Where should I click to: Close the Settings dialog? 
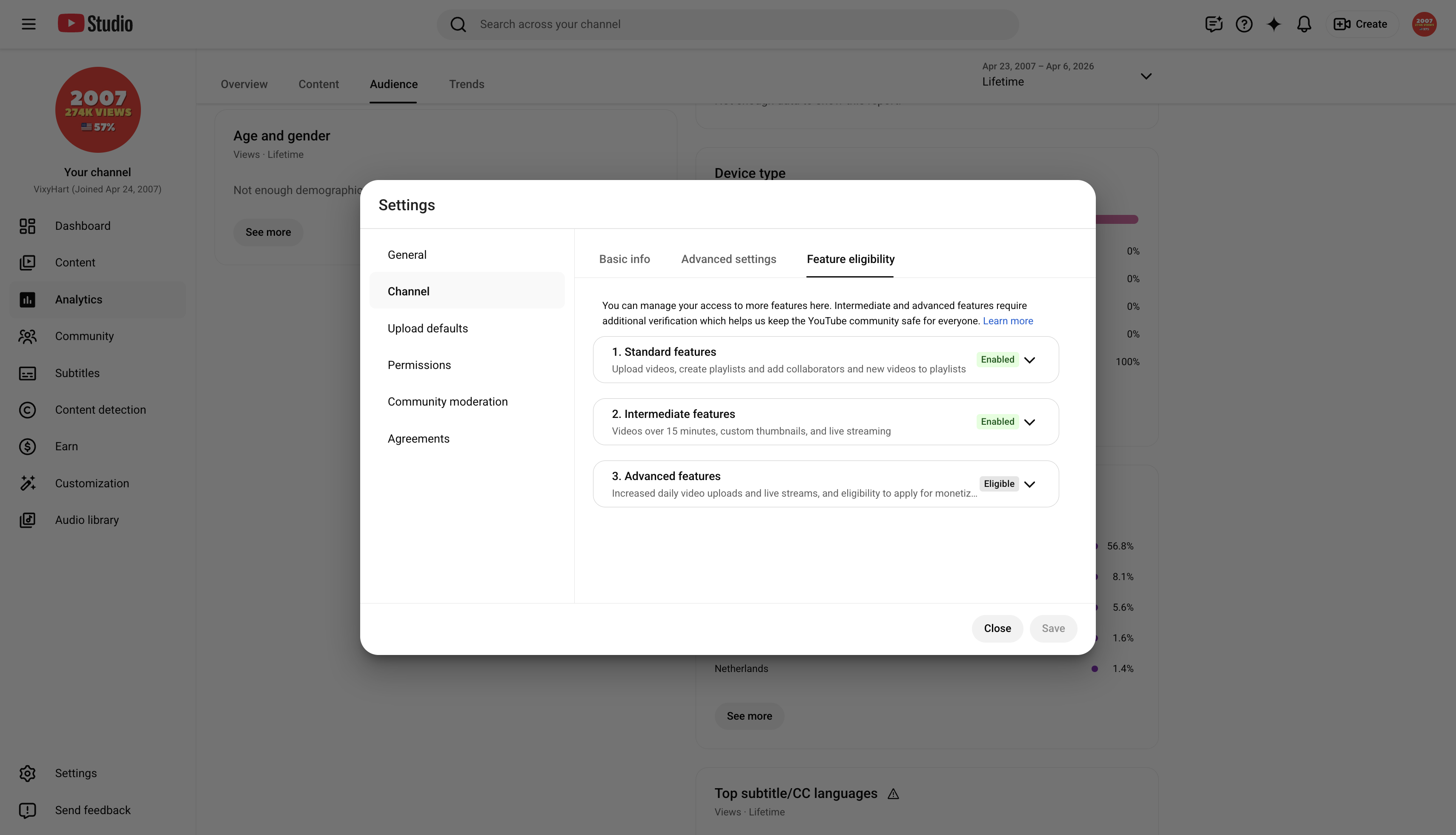(x=997, y=629)
